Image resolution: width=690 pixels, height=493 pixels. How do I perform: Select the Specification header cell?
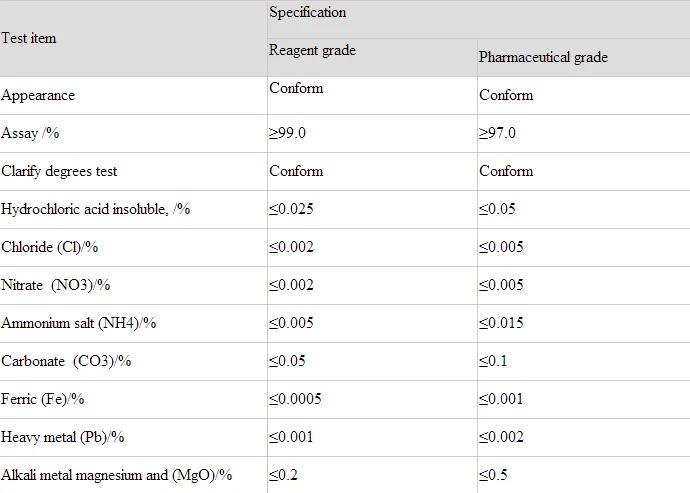click(x=307, y=13)
